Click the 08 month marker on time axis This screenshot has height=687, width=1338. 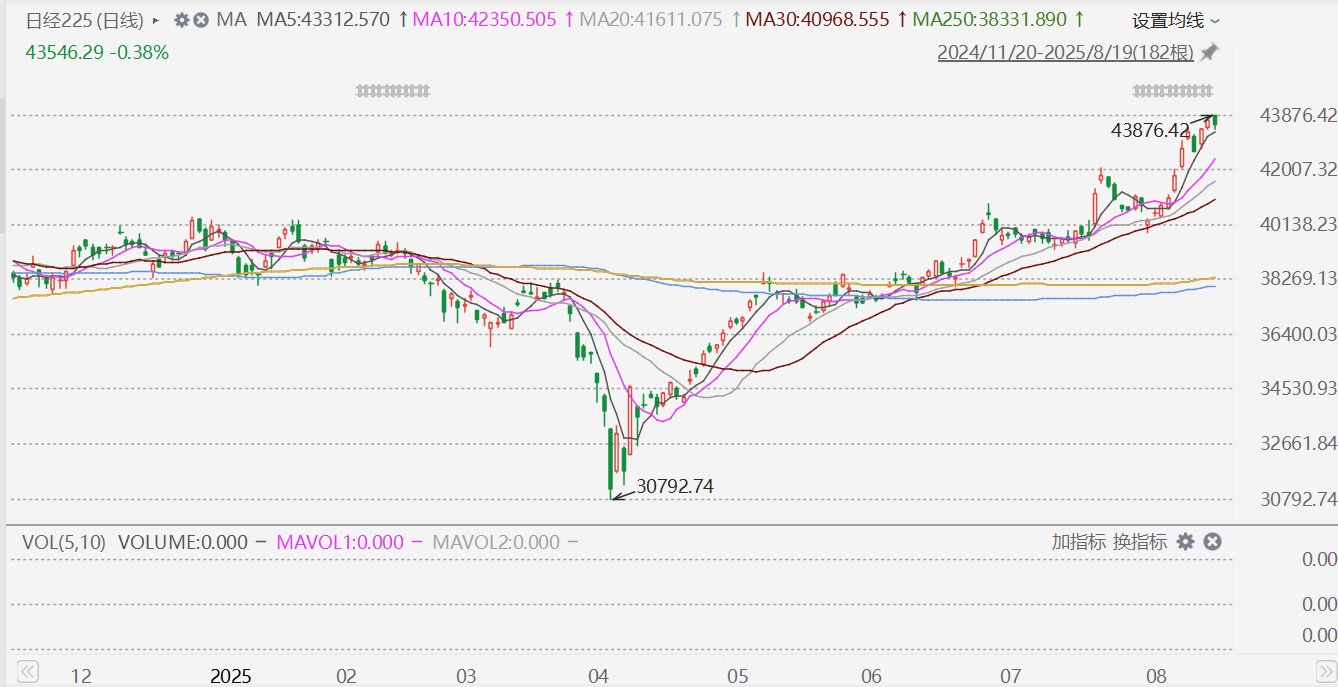click(1157, 676)
